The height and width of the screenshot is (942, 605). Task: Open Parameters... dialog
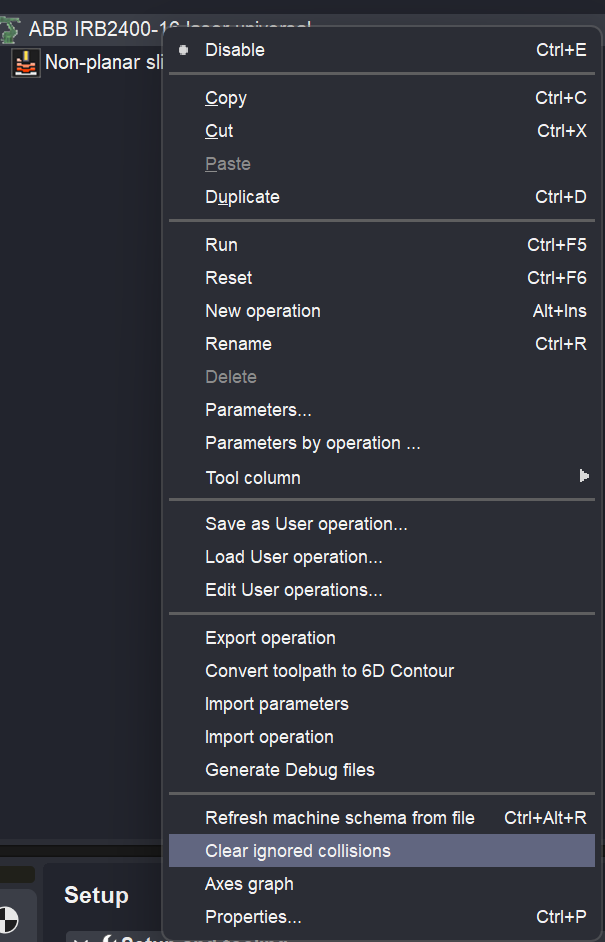click(258, 410)
